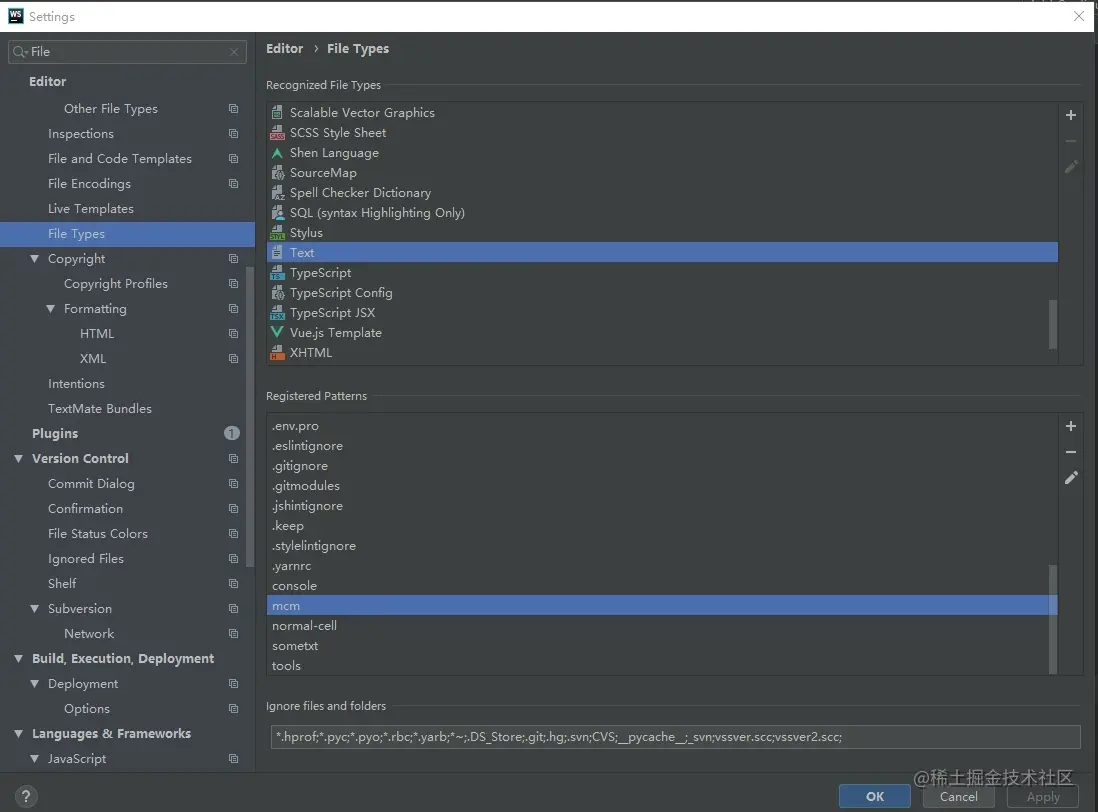
Task: Click the SourceMap file type icon
Action: tap(278, 172)
